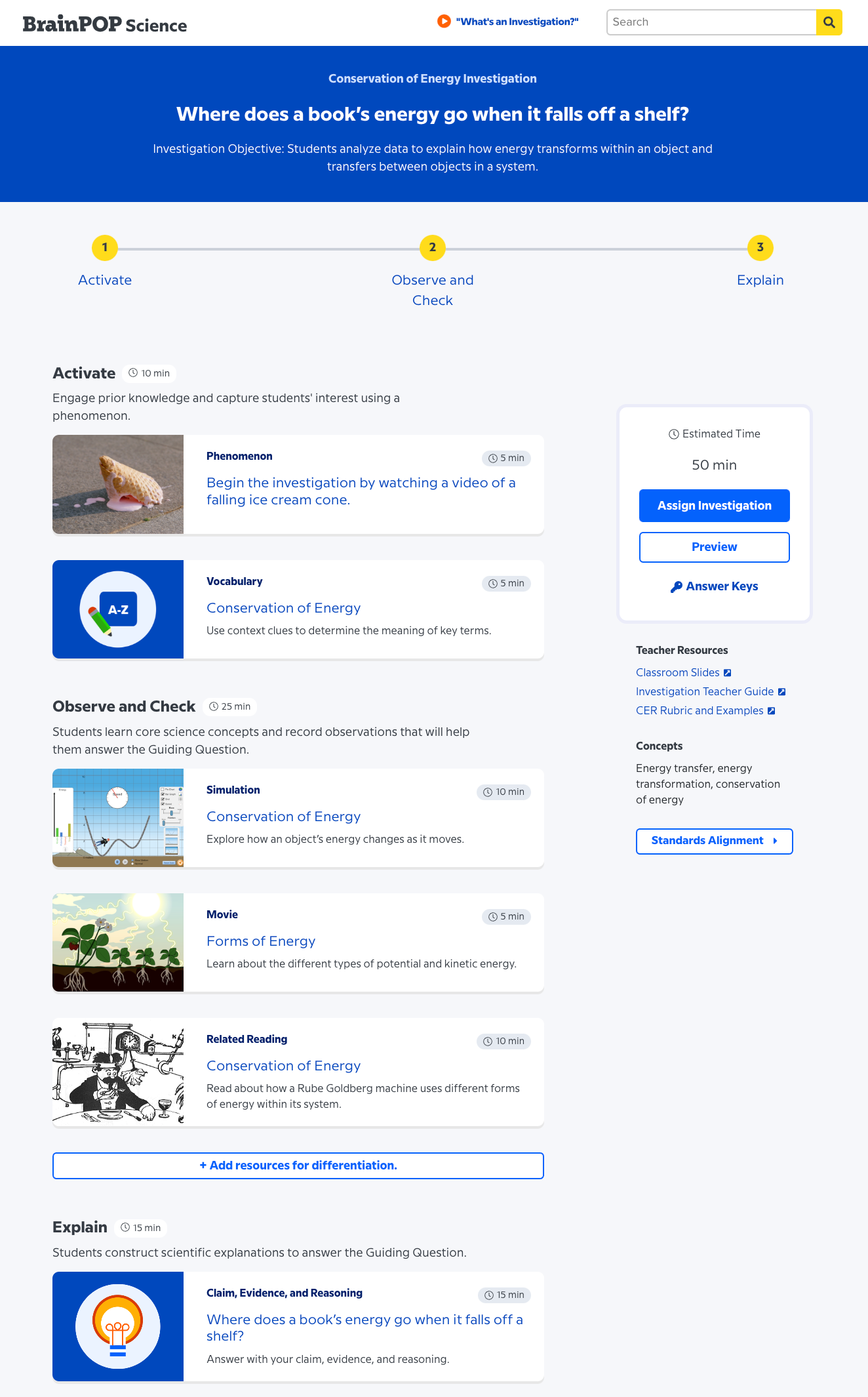Open the Forms of Energy movie link
868x1397 pixels.
261,941
